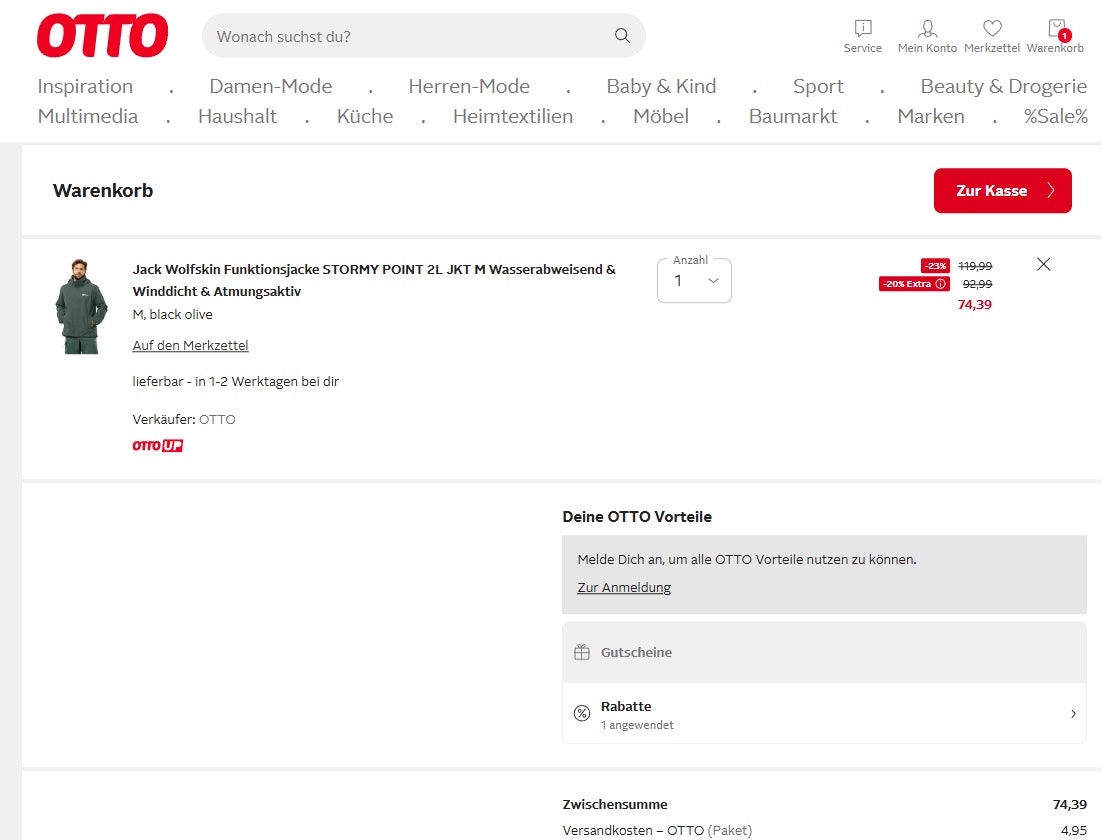Screen dimensions: 1102x840
Task: Click the OTTO logo
Action: [x=102, y=36]
